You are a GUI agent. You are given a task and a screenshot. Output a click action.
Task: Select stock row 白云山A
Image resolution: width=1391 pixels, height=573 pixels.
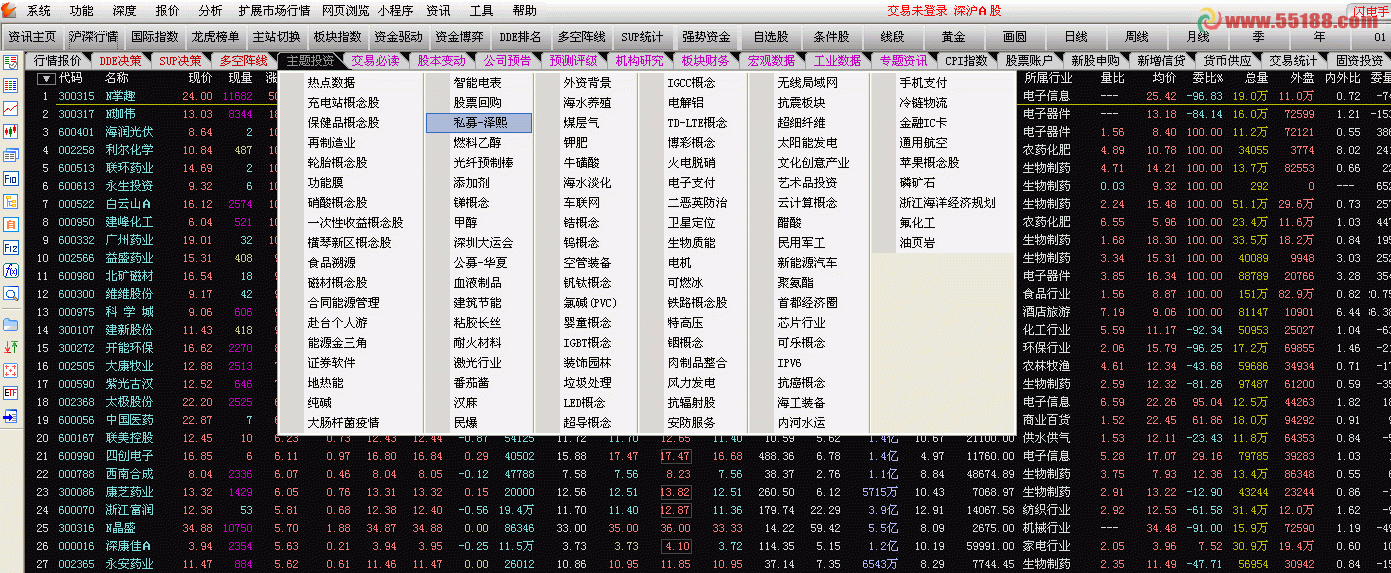click(129, 204)
